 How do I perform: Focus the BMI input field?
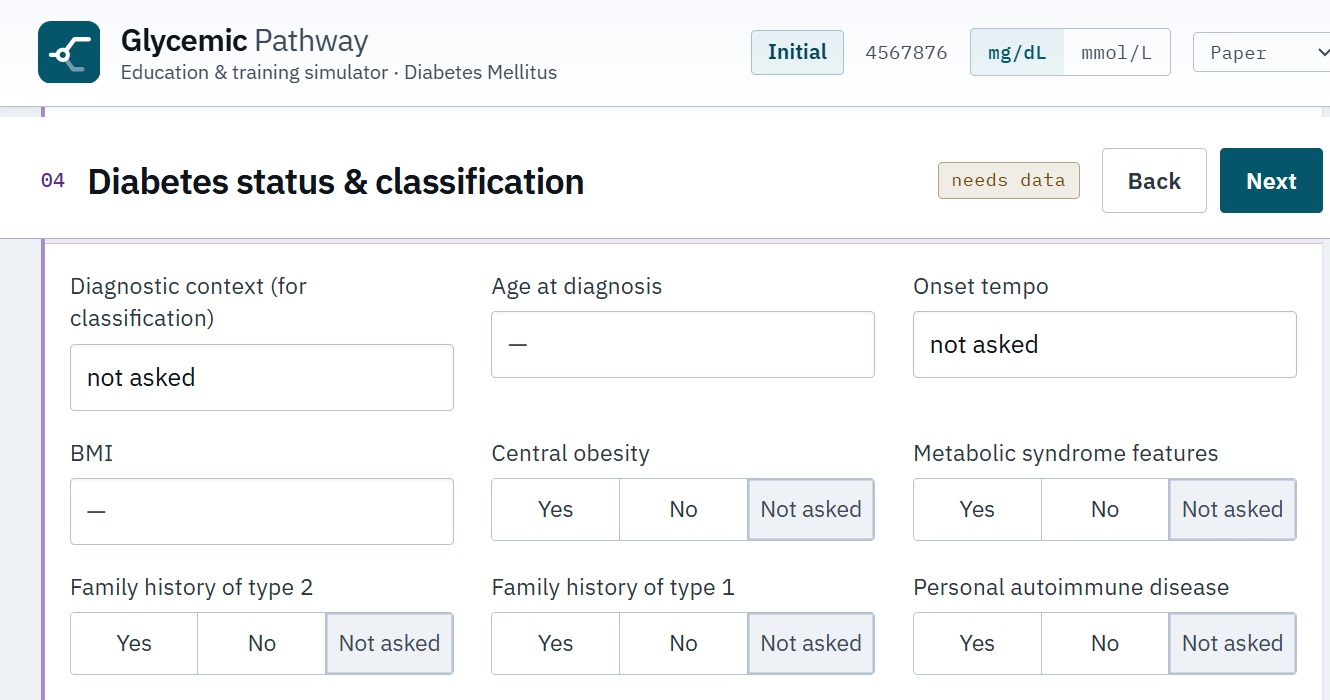tap(262, 511)
